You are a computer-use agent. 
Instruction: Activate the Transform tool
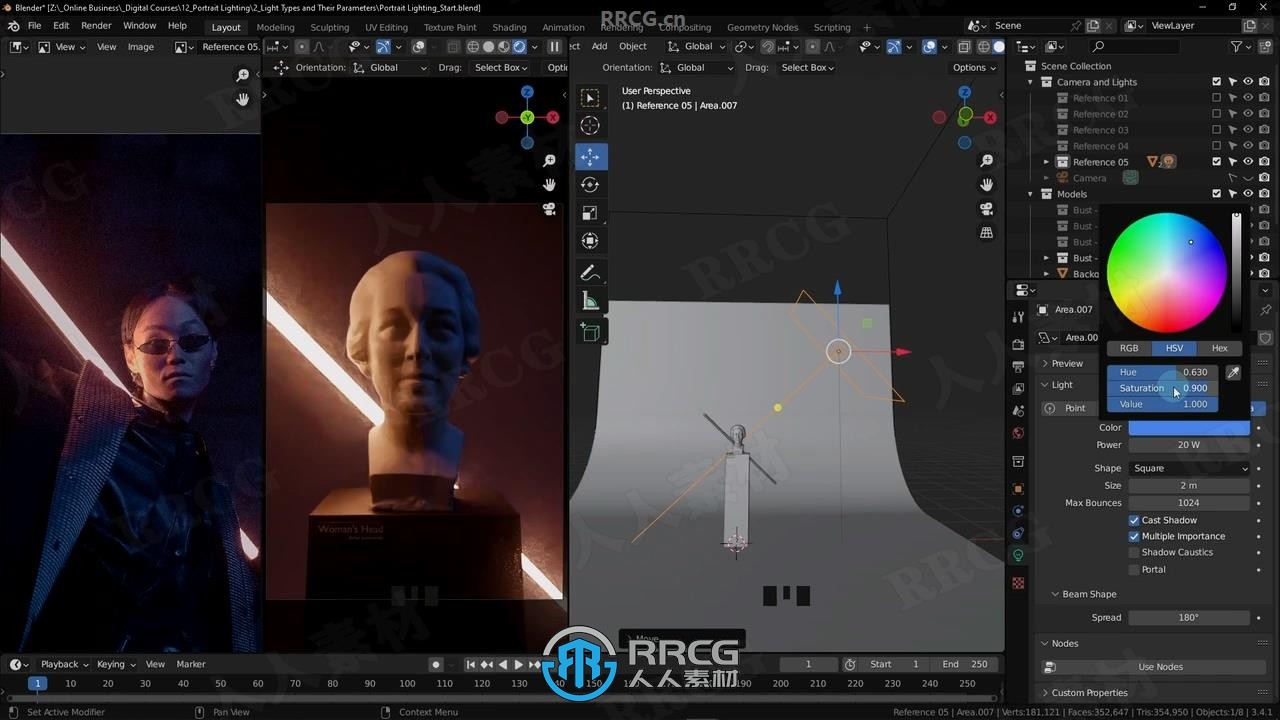tap(590, 241)
